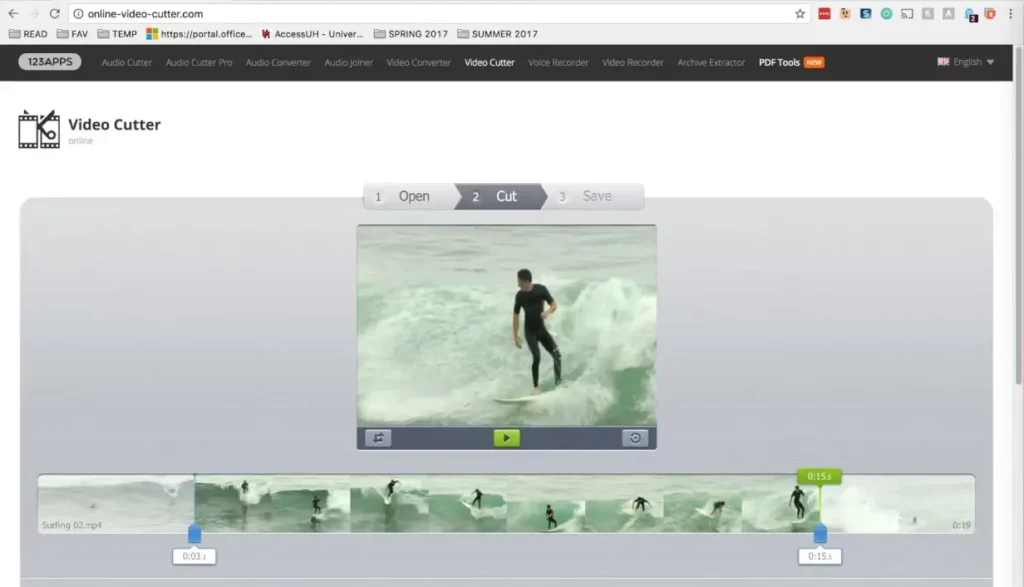Open the English language dropdown
The image size is (1024, 587).
pyautogui.click(x=964, y=61)
